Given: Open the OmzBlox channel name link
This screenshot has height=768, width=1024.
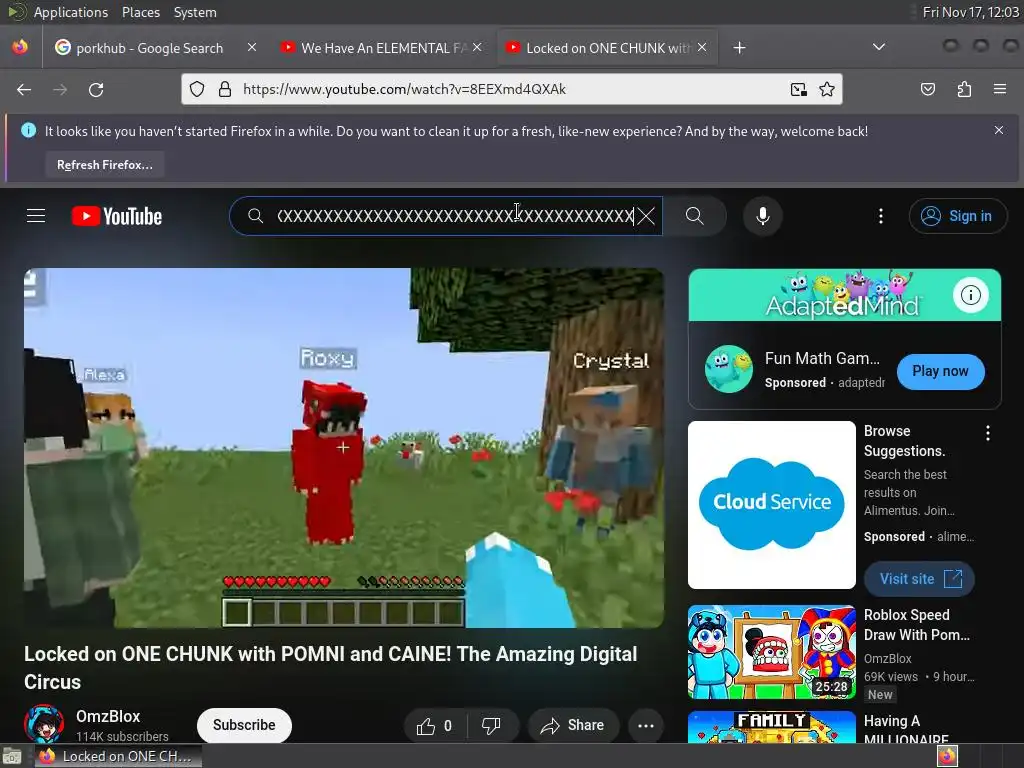Looking at the screenshot, I should (x=108, y=716).
